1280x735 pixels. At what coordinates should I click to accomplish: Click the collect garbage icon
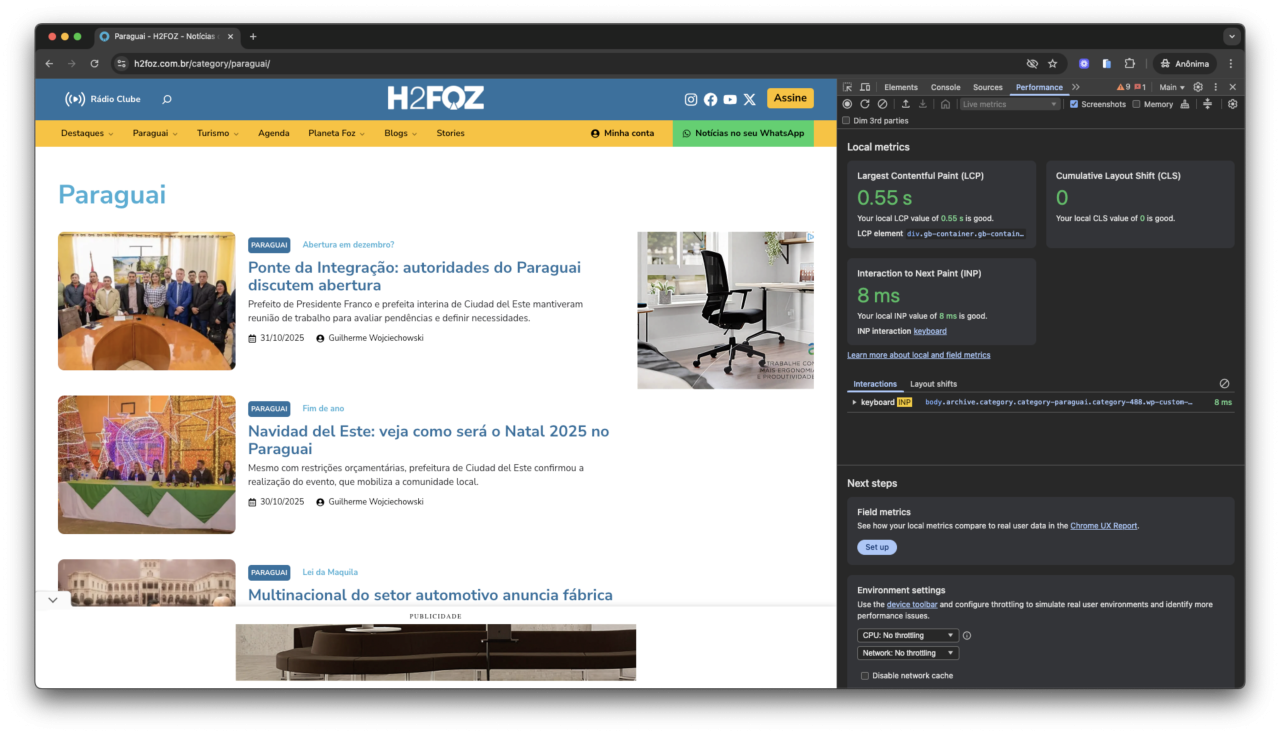tap(1185, 104)
